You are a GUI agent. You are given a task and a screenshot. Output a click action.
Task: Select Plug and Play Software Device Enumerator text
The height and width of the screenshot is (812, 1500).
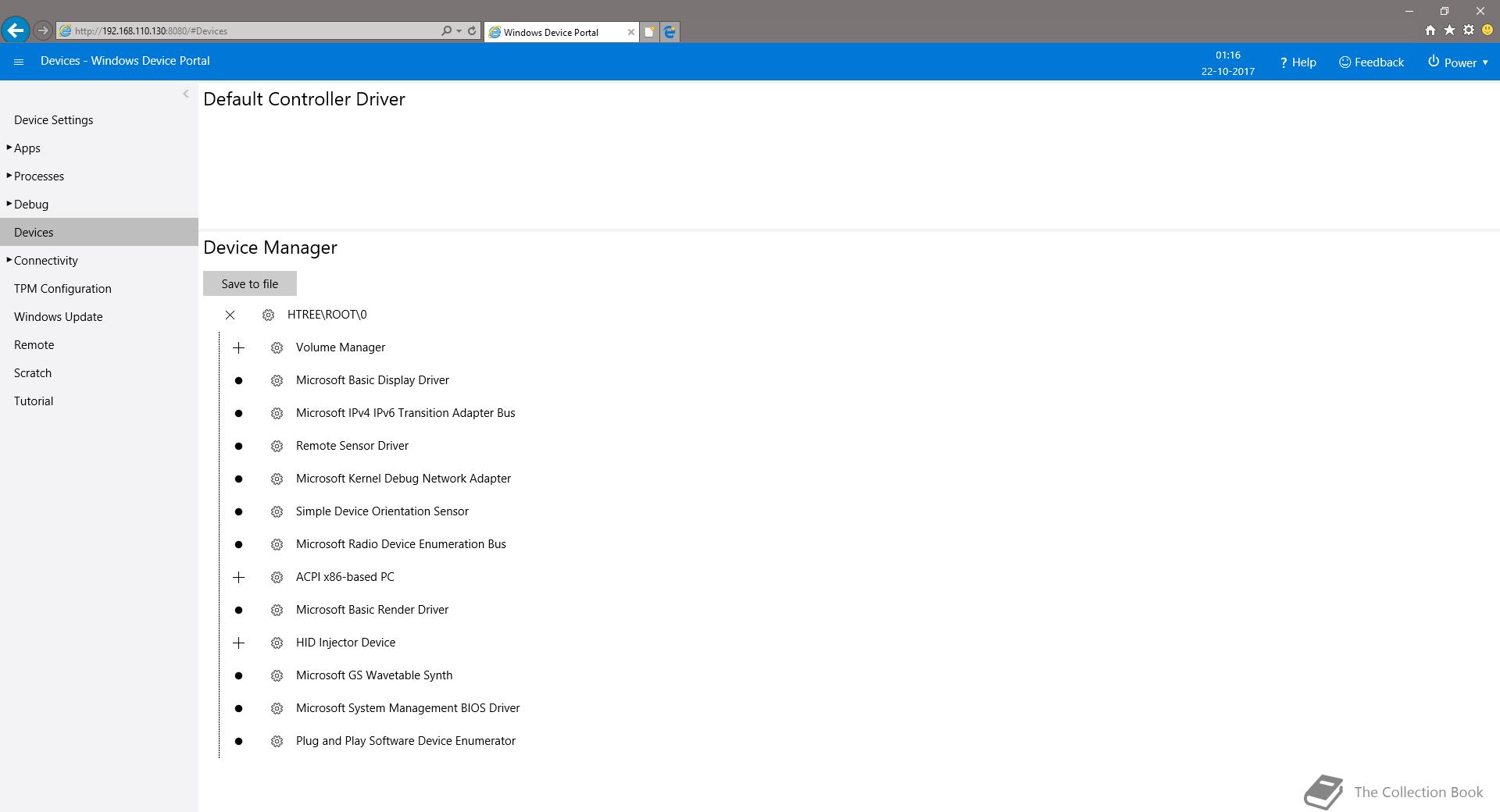click(405, 741)
